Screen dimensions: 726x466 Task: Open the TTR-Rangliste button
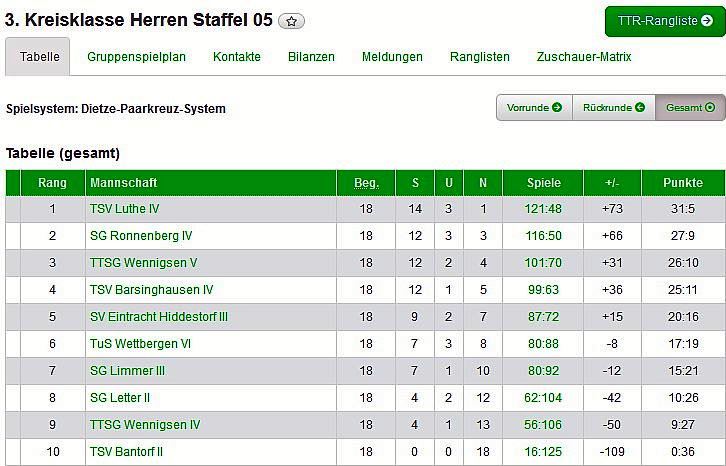point(665,21)
